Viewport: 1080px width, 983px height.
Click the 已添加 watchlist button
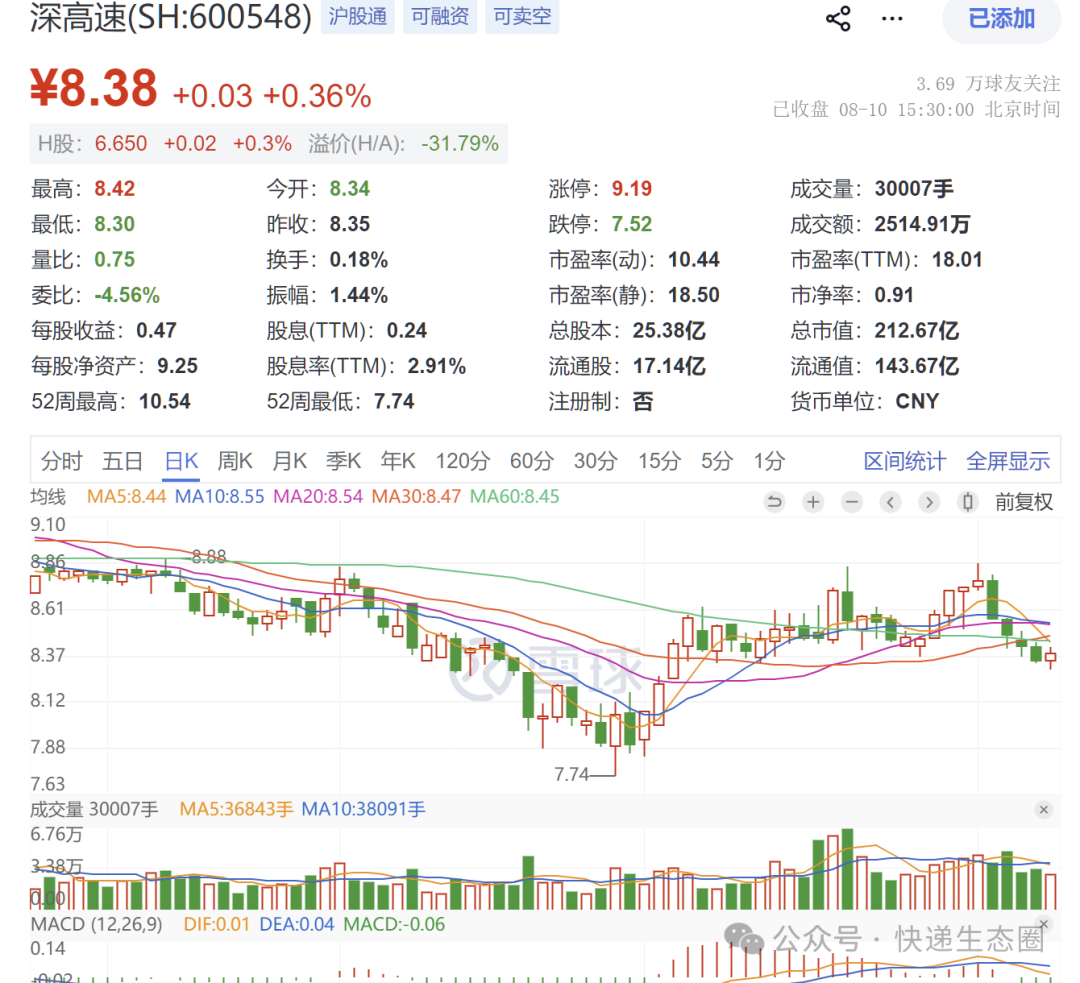(1001, 19)
